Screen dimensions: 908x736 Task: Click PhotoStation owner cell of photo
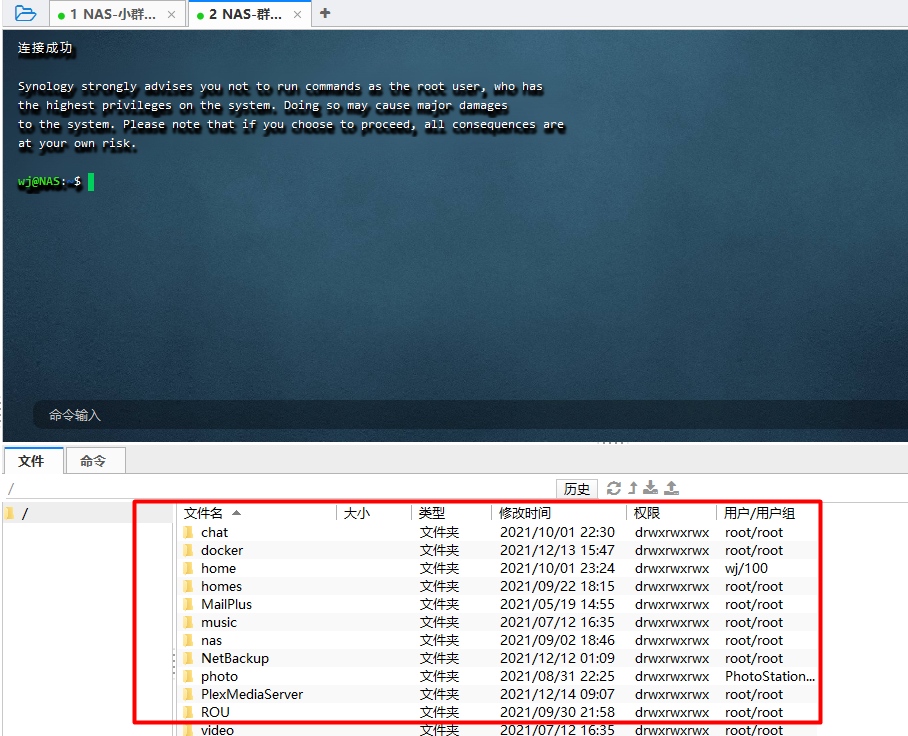click(770, 676)
